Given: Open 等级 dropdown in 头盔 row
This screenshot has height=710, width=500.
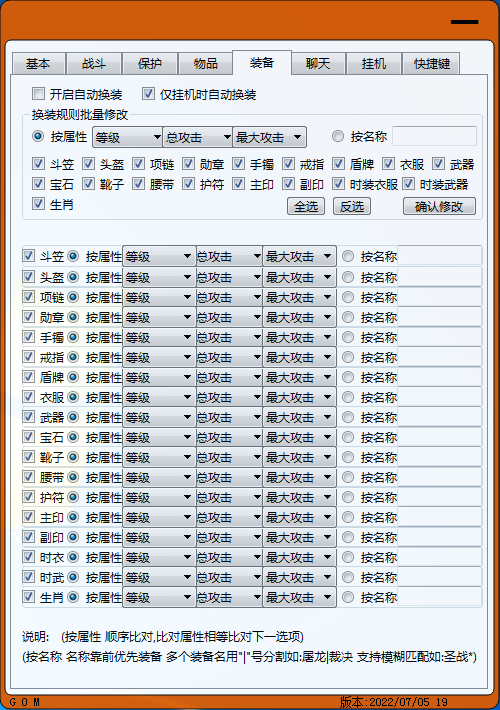Looking at the screenshot, I should [159, 277].
